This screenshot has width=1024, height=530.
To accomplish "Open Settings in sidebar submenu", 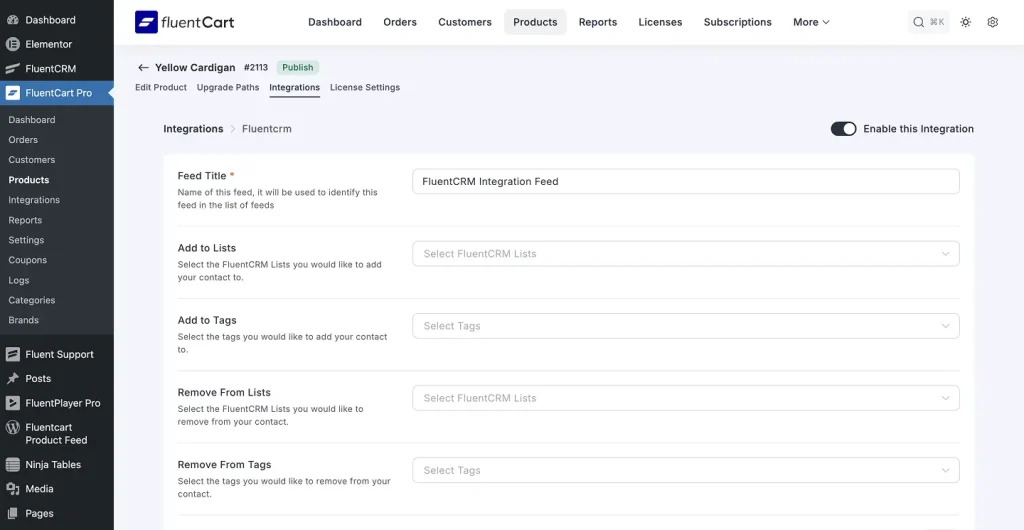I will point(26,240).
